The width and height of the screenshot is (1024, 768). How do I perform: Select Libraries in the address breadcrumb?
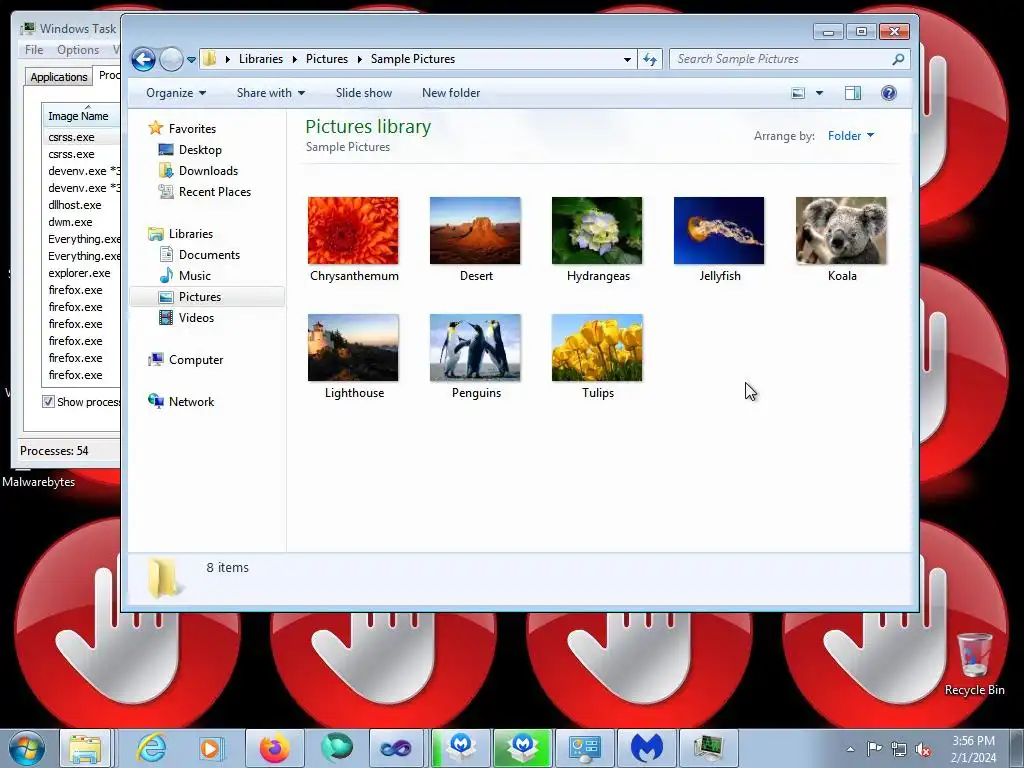point(261,59)
